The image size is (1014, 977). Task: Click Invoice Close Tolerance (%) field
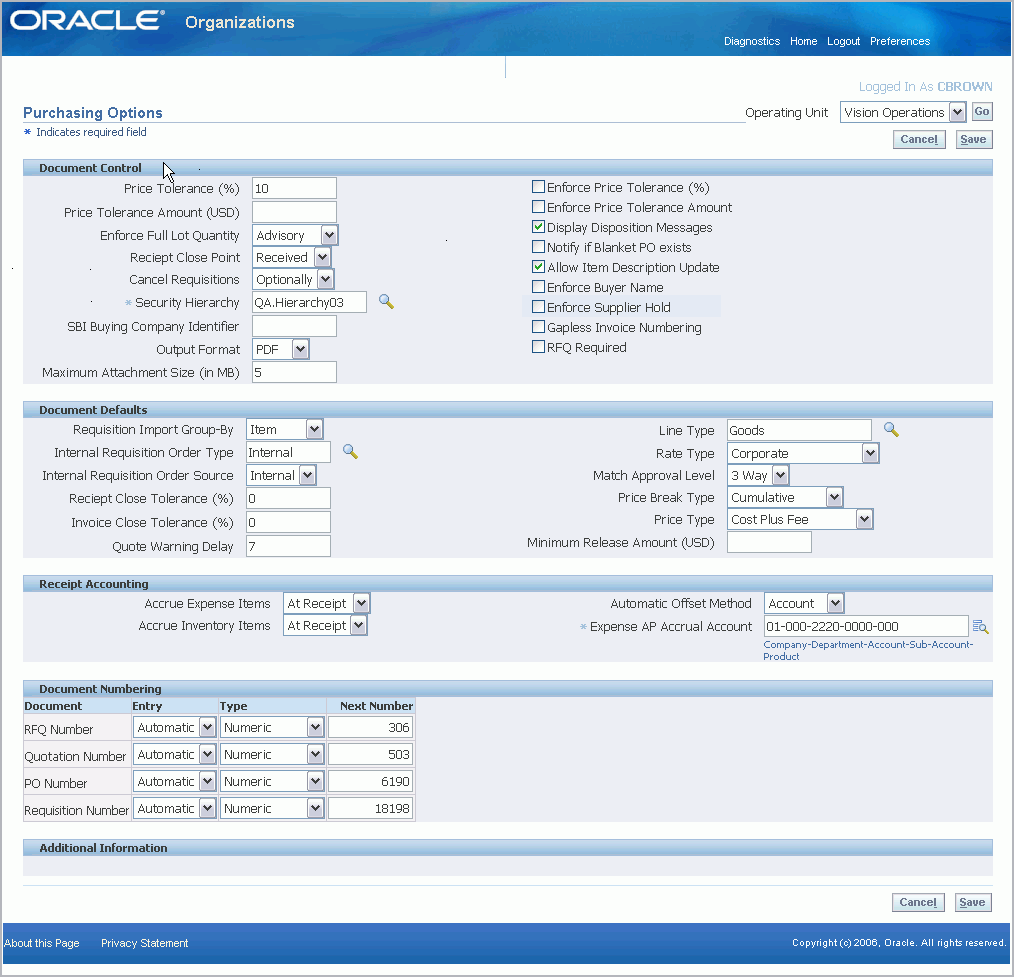pyautogui.click(x=288, y=522)
